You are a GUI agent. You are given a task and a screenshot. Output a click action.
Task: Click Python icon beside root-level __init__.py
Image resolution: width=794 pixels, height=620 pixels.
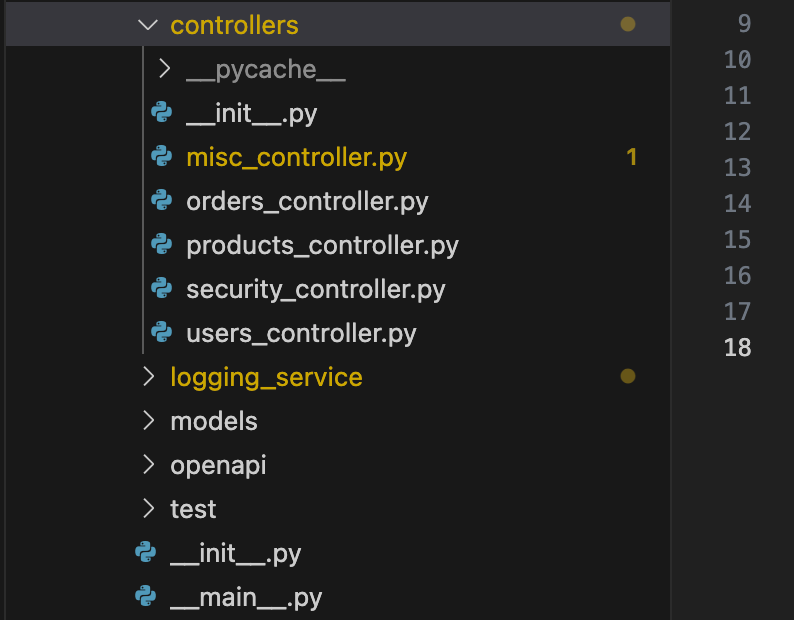(146, 553)
